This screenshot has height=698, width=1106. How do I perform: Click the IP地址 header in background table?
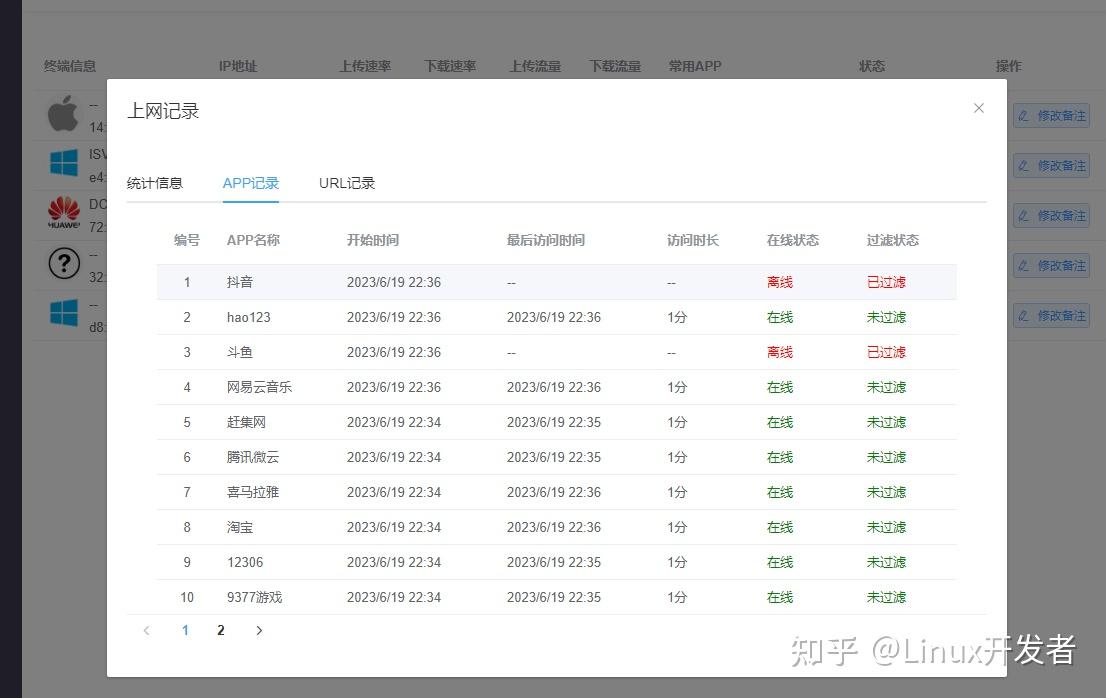click(238, 66)
